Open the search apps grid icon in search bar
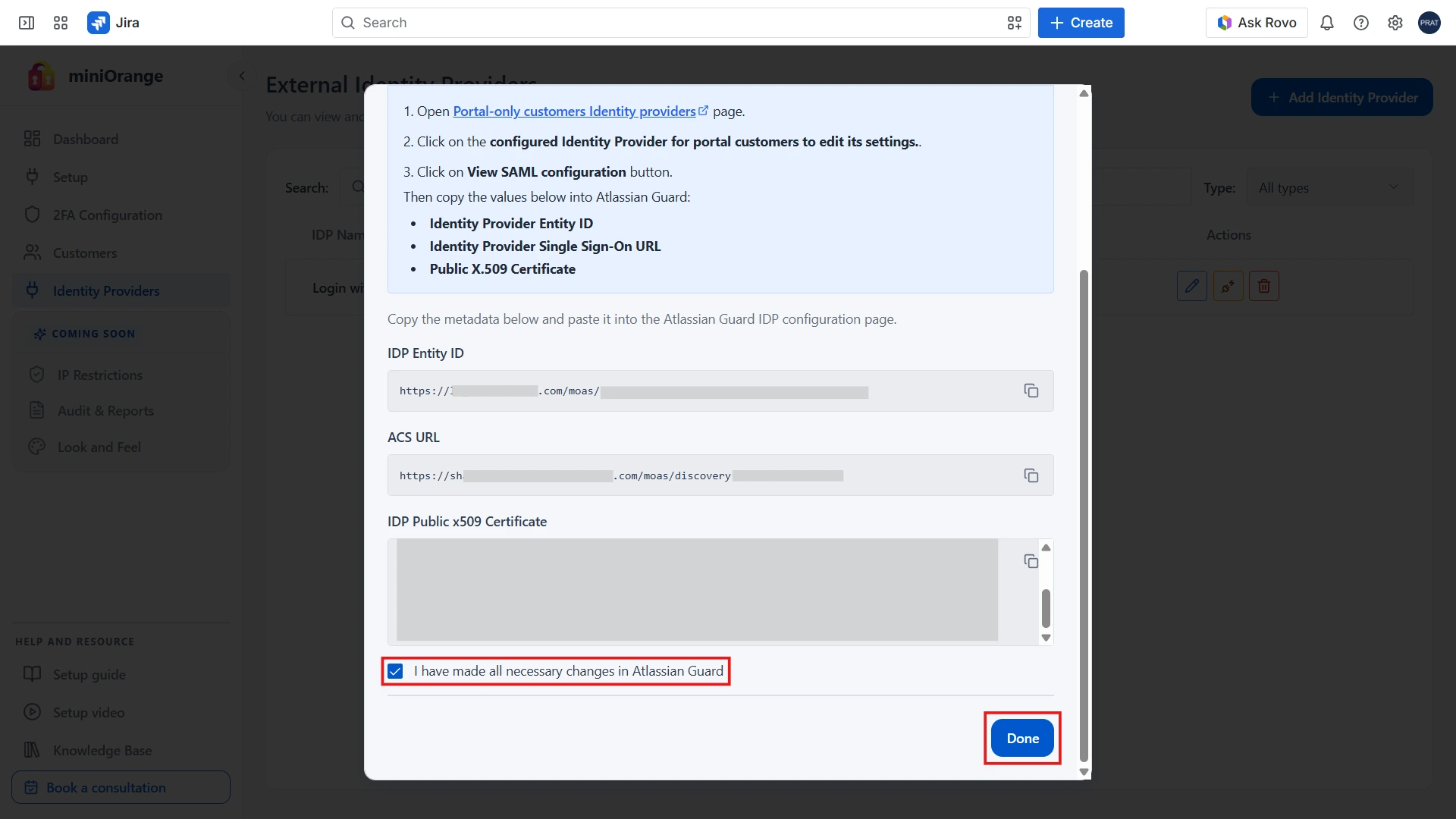The image size is (1456, 819). tap(1015, 23)
